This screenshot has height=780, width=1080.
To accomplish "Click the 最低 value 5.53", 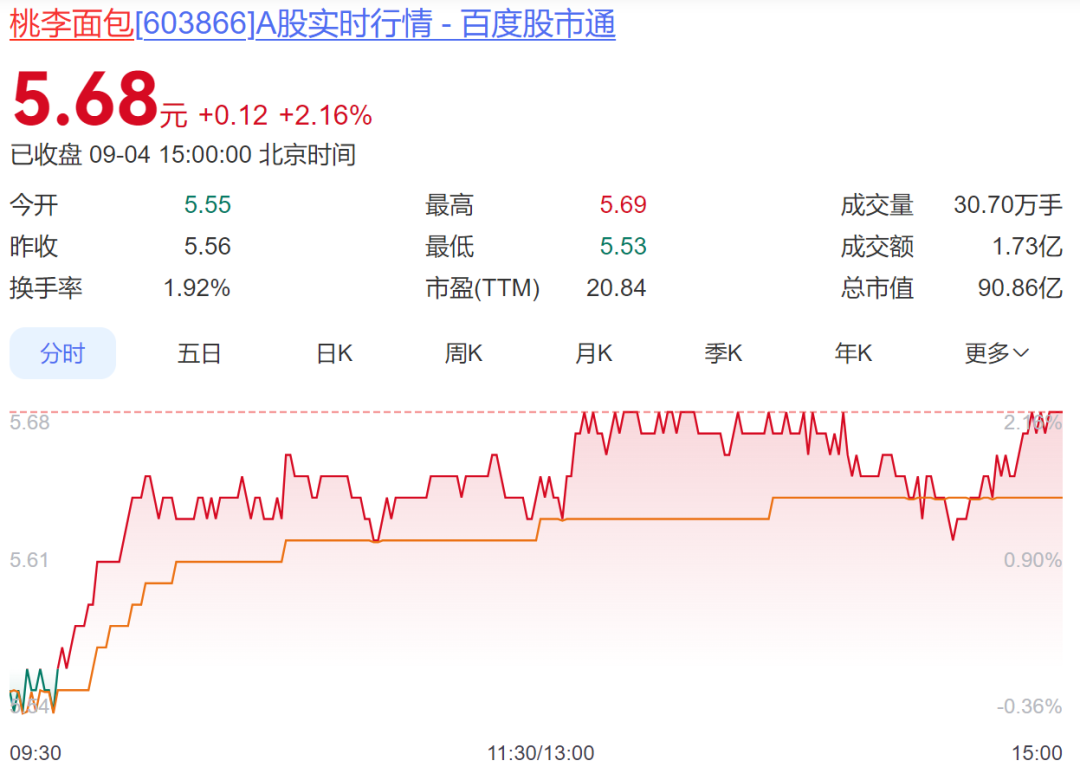I will (623, 246).
